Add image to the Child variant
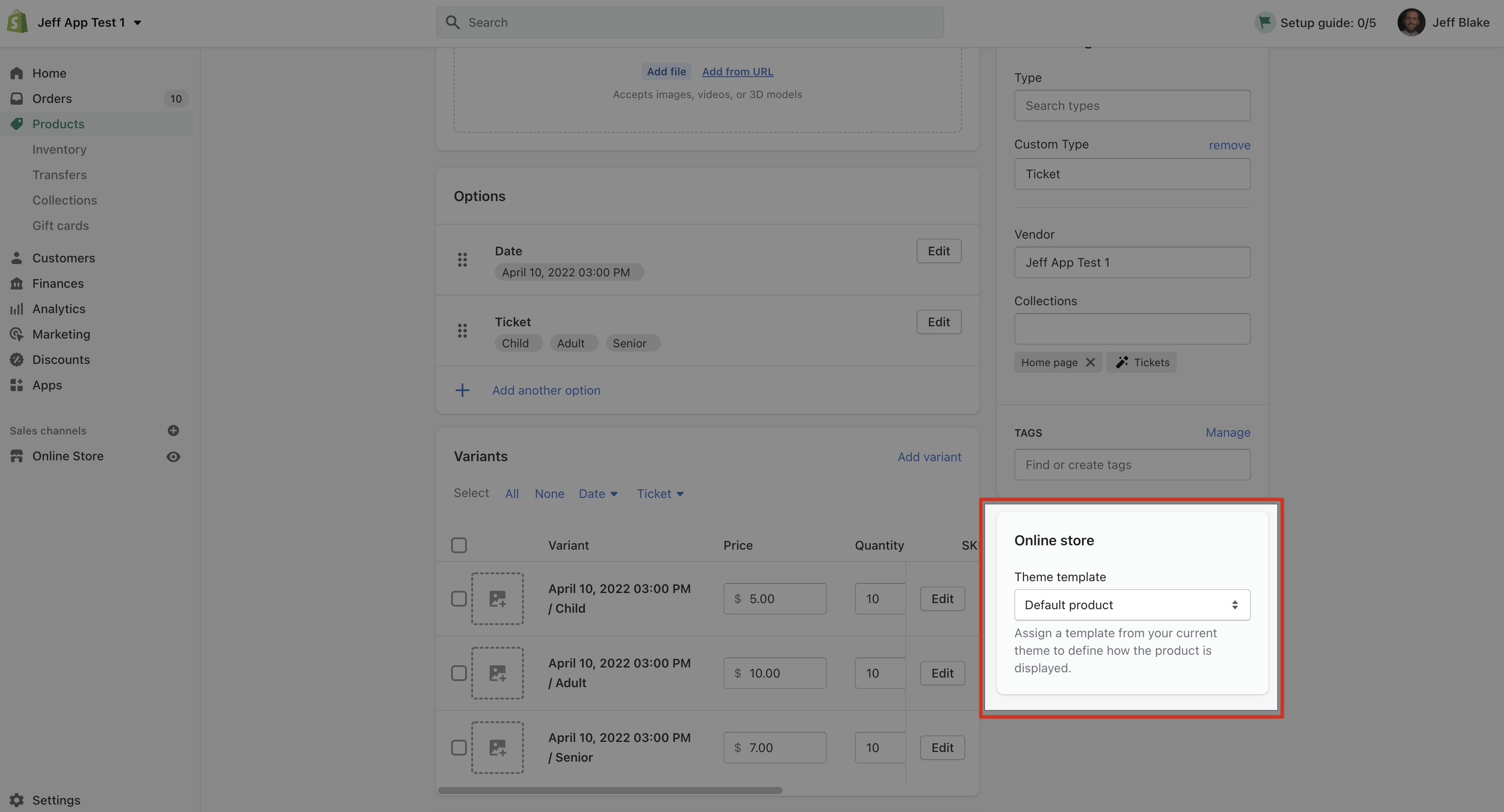1504x812 pixels. click(498, 598)
